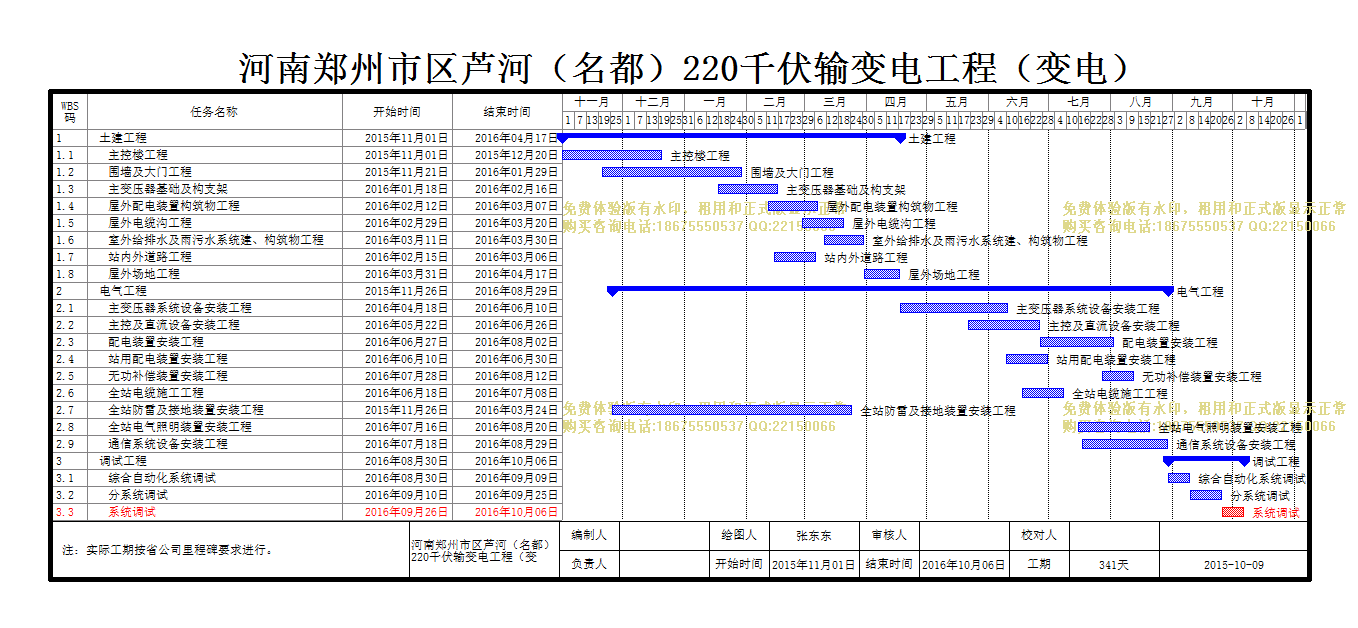The width and height of the screenshot is (1358, 628).
Task: Select the 开始时间 column header at the top
Action: (397, 112)
